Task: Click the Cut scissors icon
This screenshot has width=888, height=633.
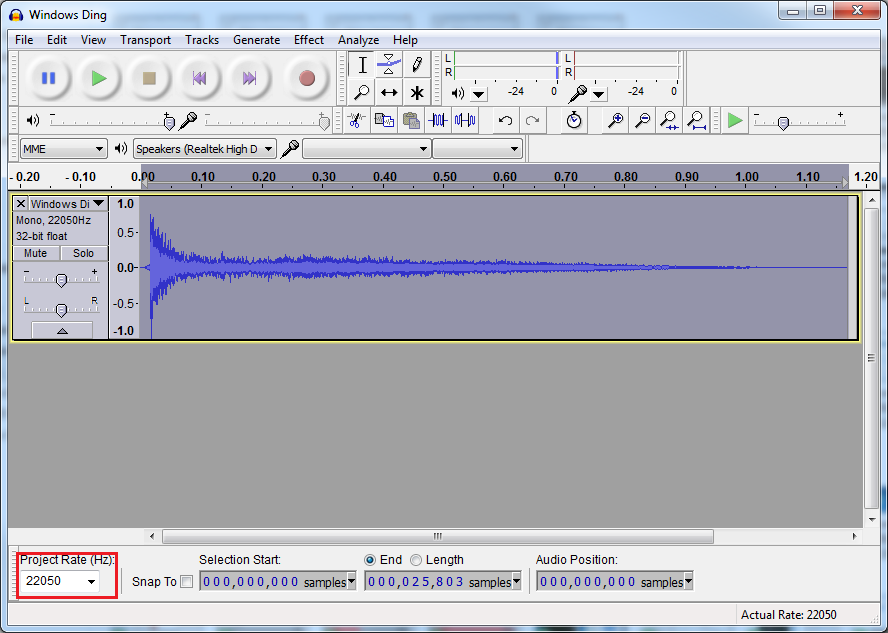Action: pos(355,120)
